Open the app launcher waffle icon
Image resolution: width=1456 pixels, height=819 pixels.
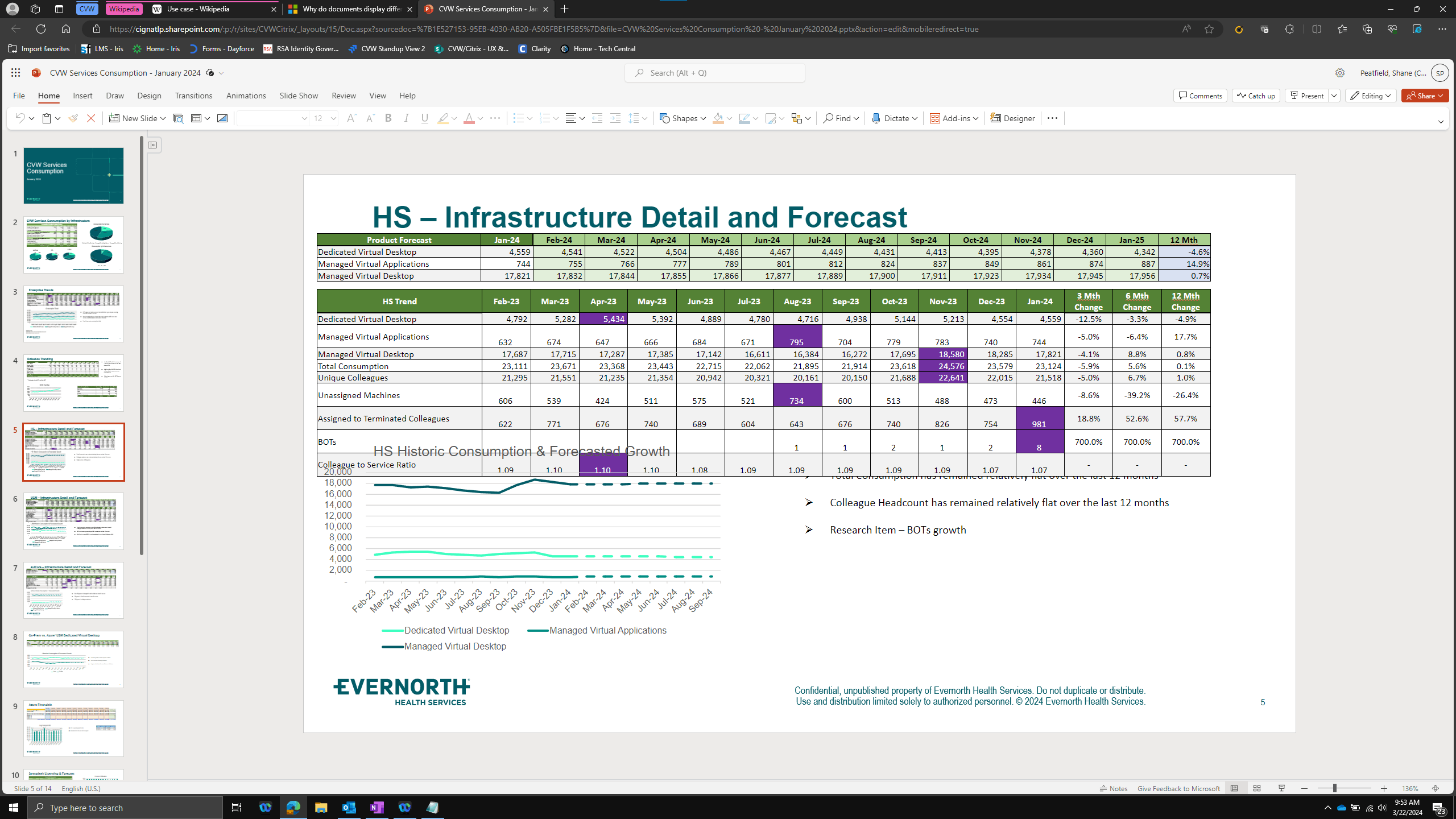point(15,73)
